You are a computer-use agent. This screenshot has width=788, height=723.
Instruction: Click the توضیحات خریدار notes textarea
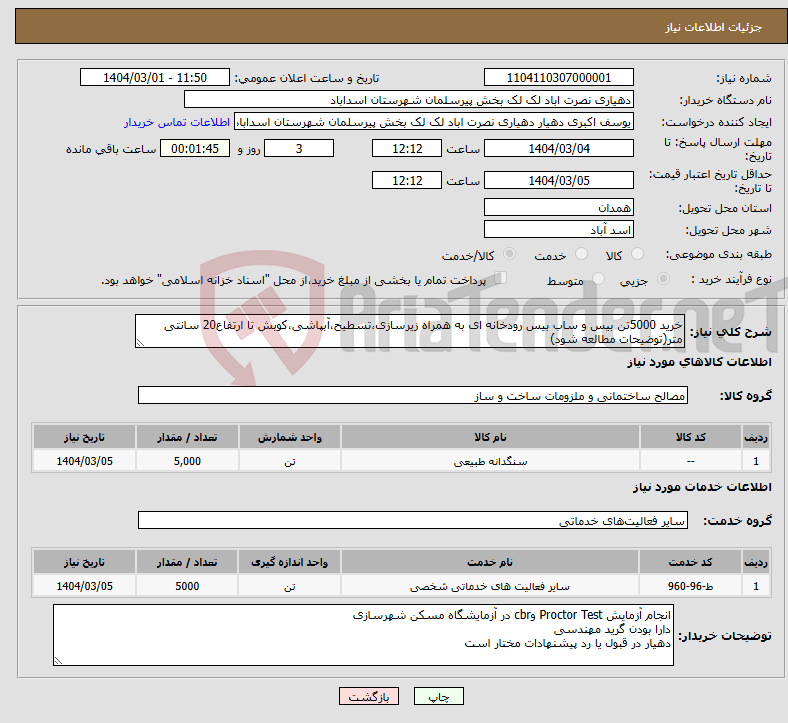(363, 635)
